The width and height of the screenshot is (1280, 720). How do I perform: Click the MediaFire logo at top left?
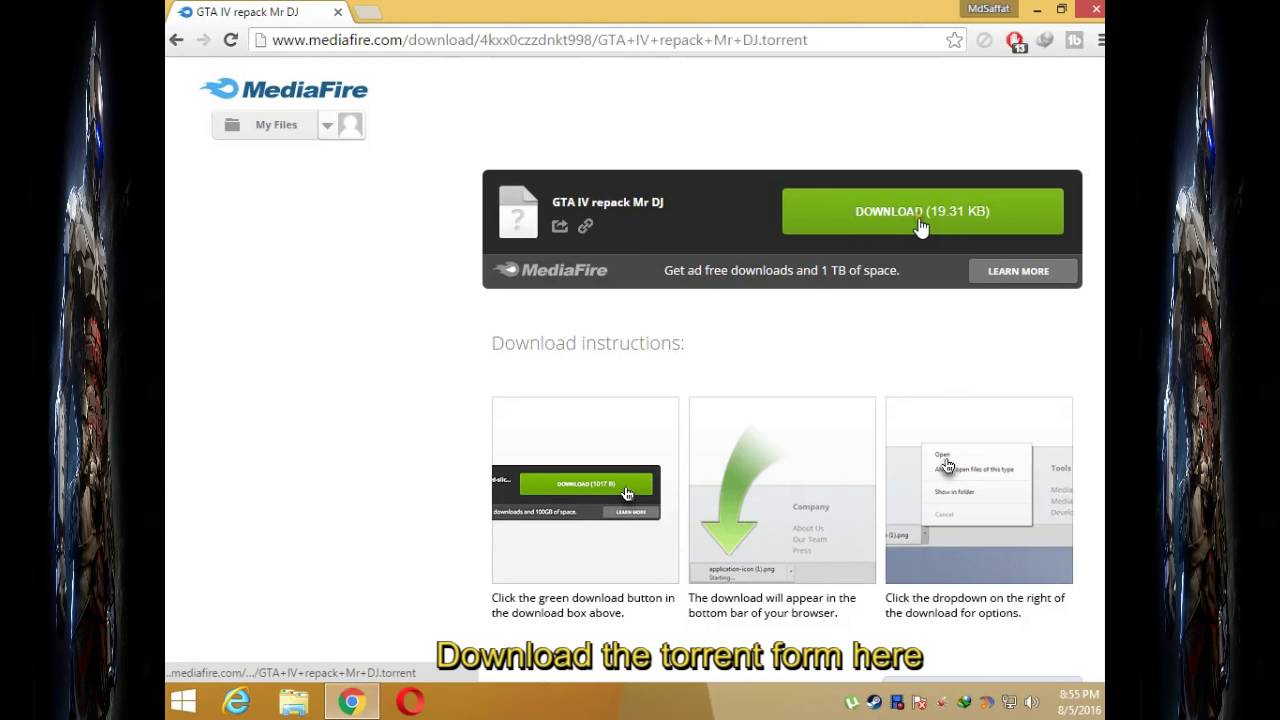tap(284, 89)
